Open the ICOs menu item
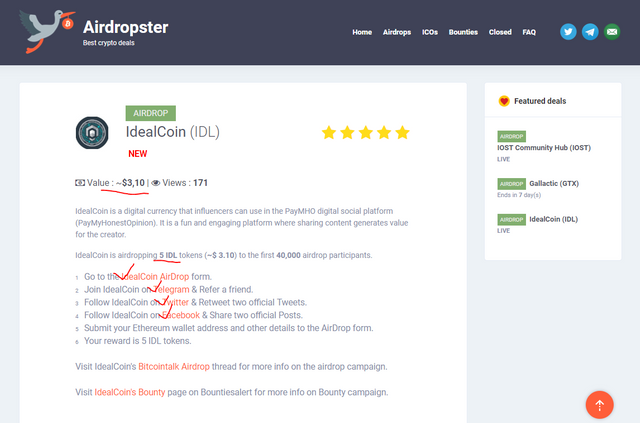This screenshot has width=640, height=423. coord(430,32)
